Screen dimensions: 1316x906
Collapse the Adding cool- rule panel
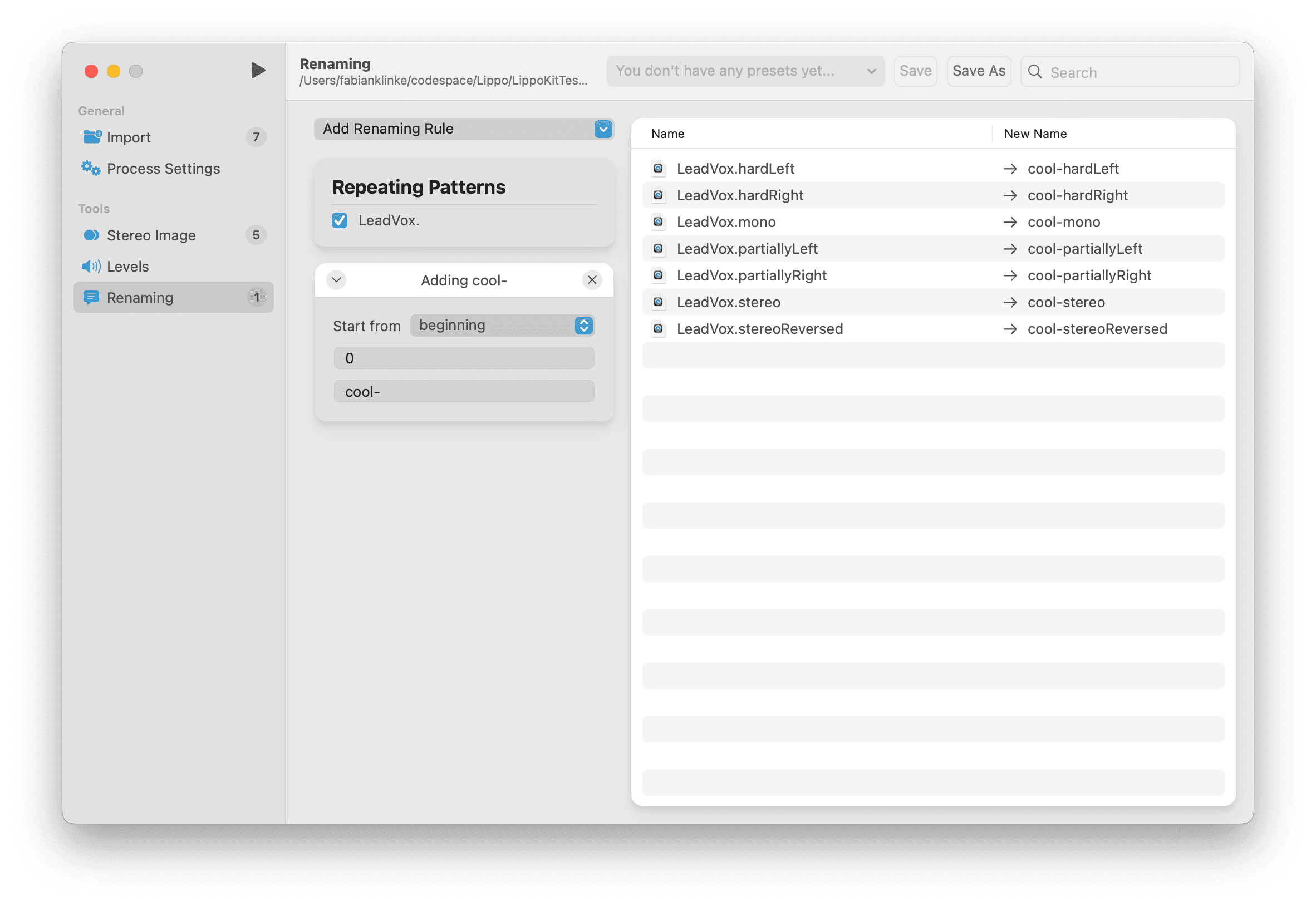[336, 280]
